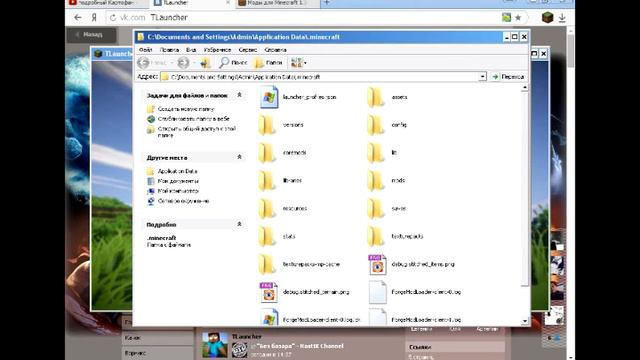Select the coremods folder icon
This screenshot has width=640, height=360.
coord(267,153)
